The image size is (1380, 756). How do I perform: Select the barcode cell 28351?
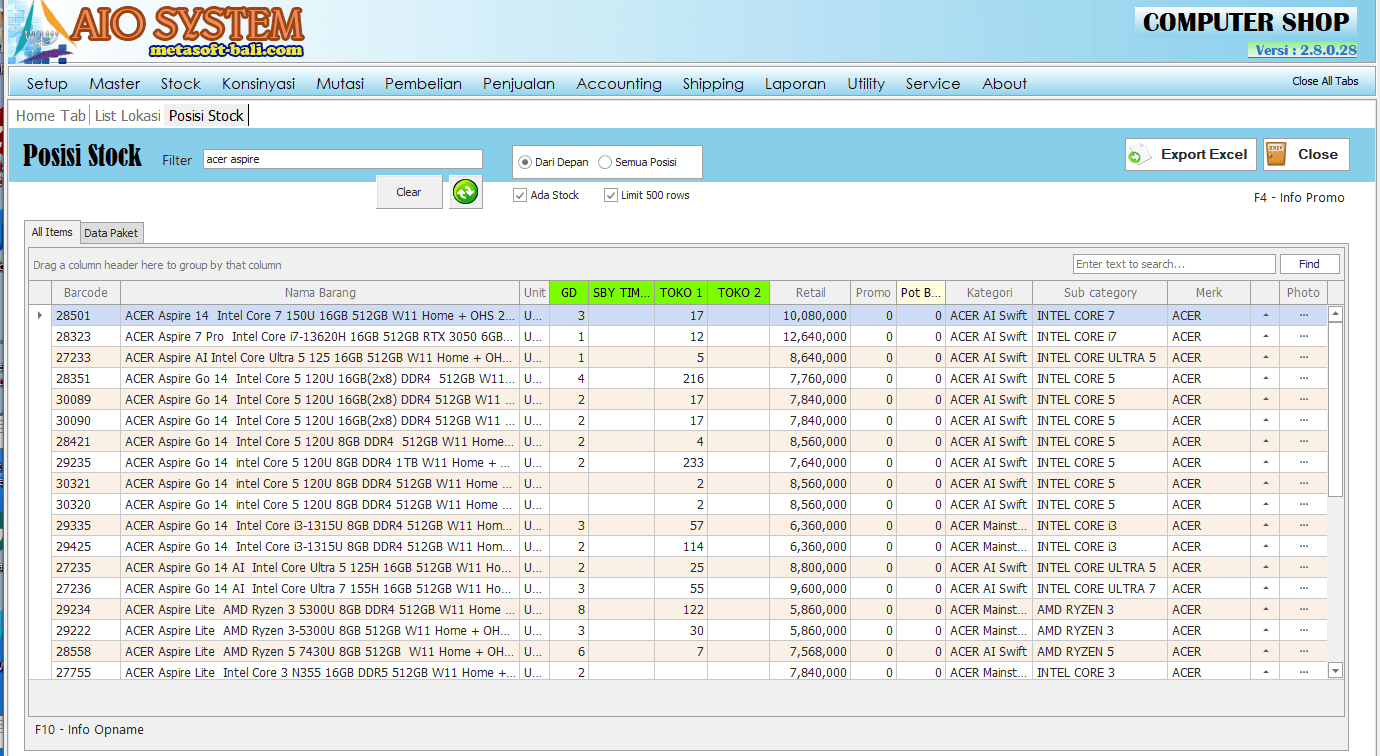(85, 378)
